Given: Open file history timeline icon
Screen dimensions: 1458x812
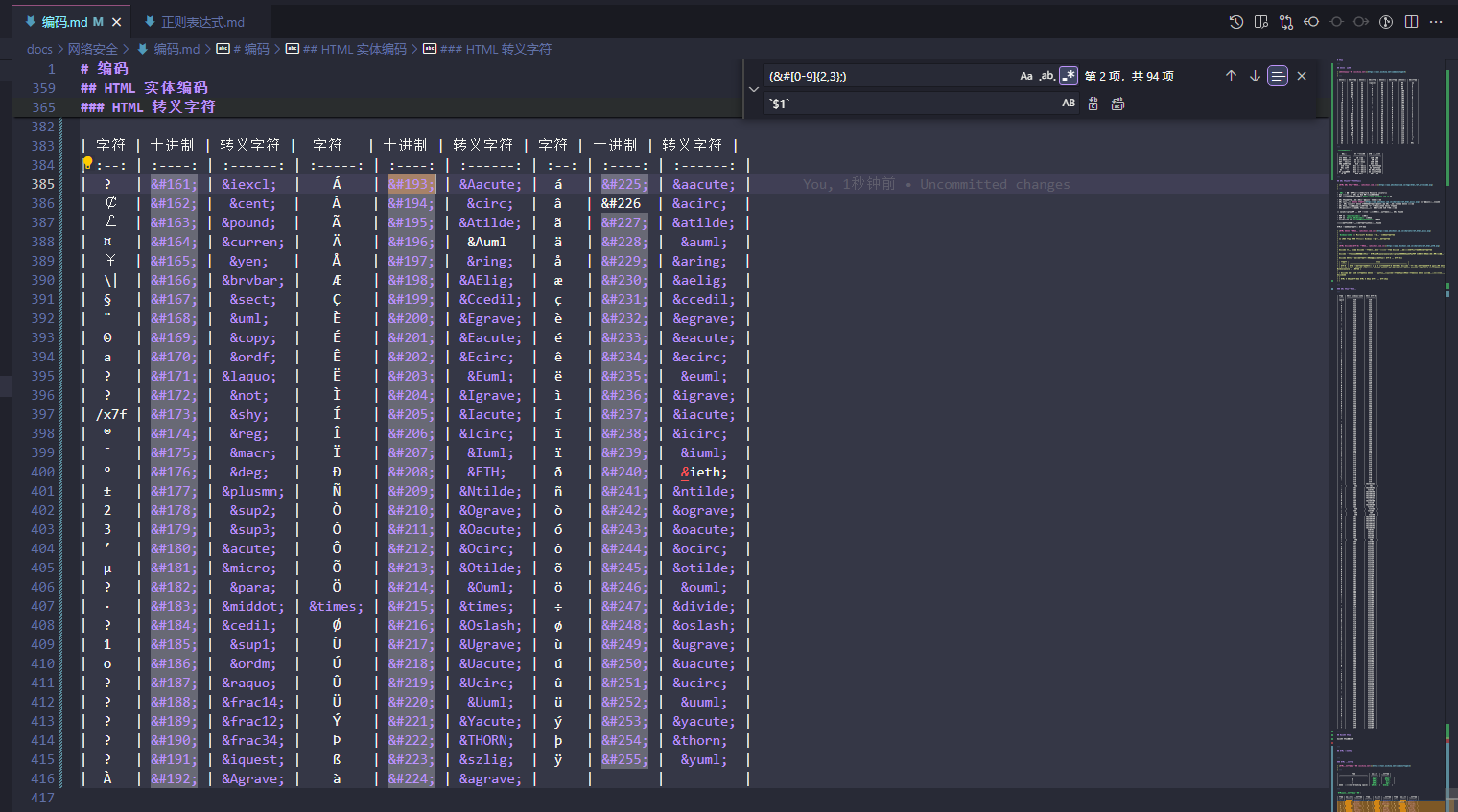Looking at the screenshot, I should [1236, 22].
